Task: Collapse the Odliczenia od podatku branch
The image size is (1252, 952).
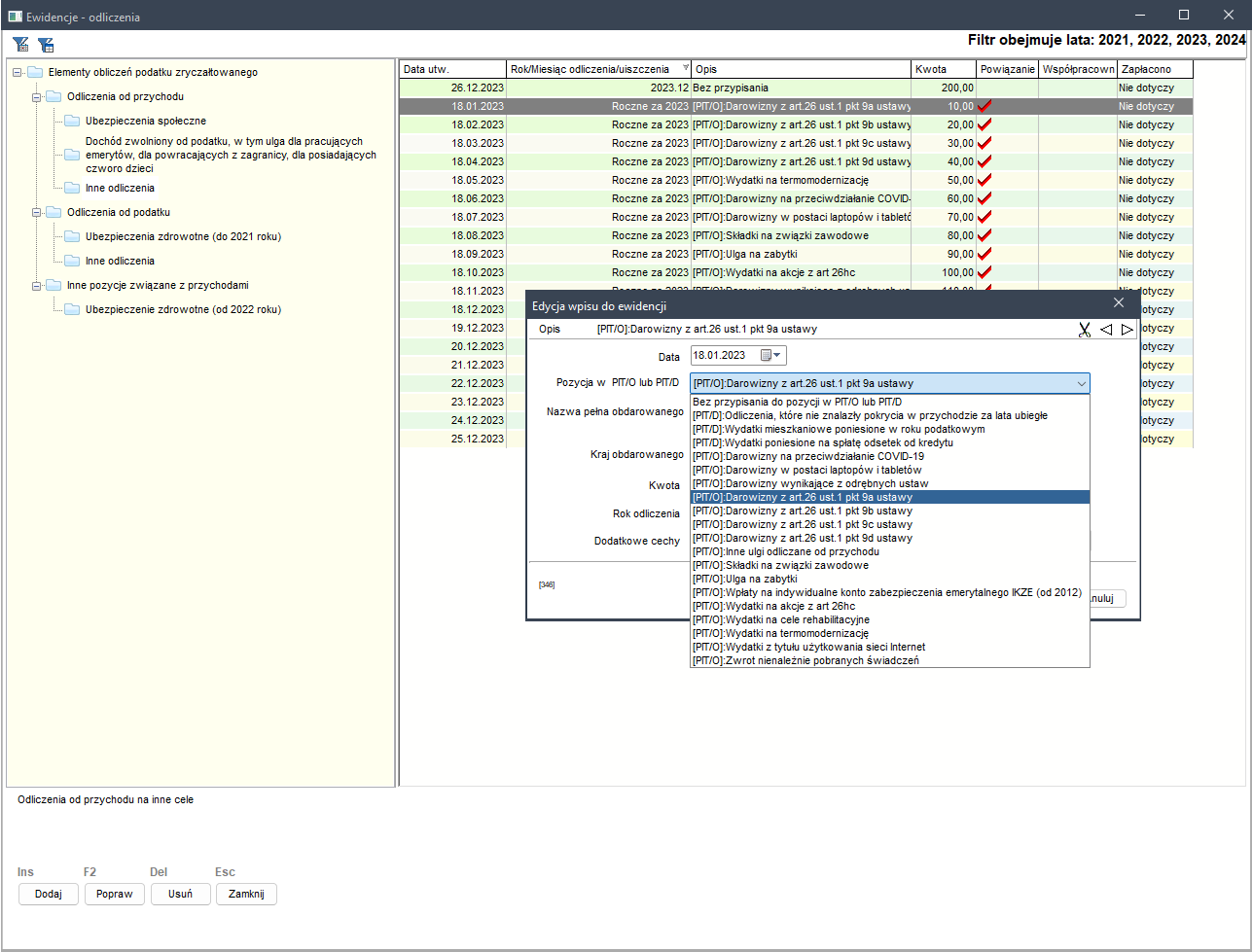Action: 36,212
